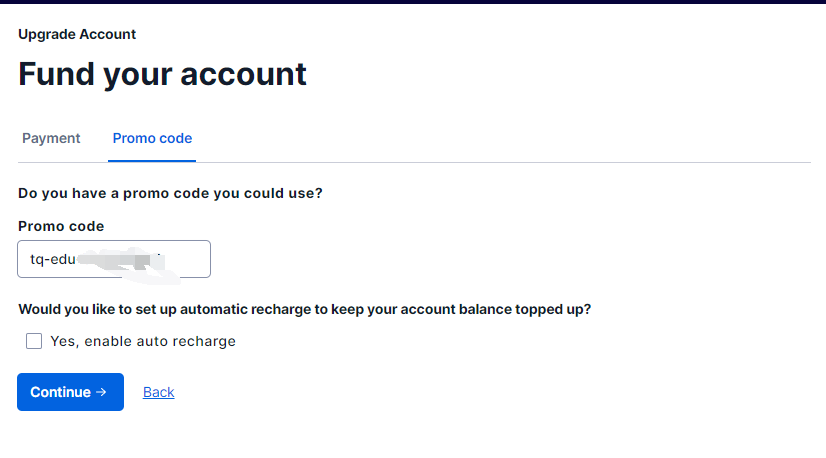
Task: Click the divider line under the tabs
Action: (x=500, y=162)
